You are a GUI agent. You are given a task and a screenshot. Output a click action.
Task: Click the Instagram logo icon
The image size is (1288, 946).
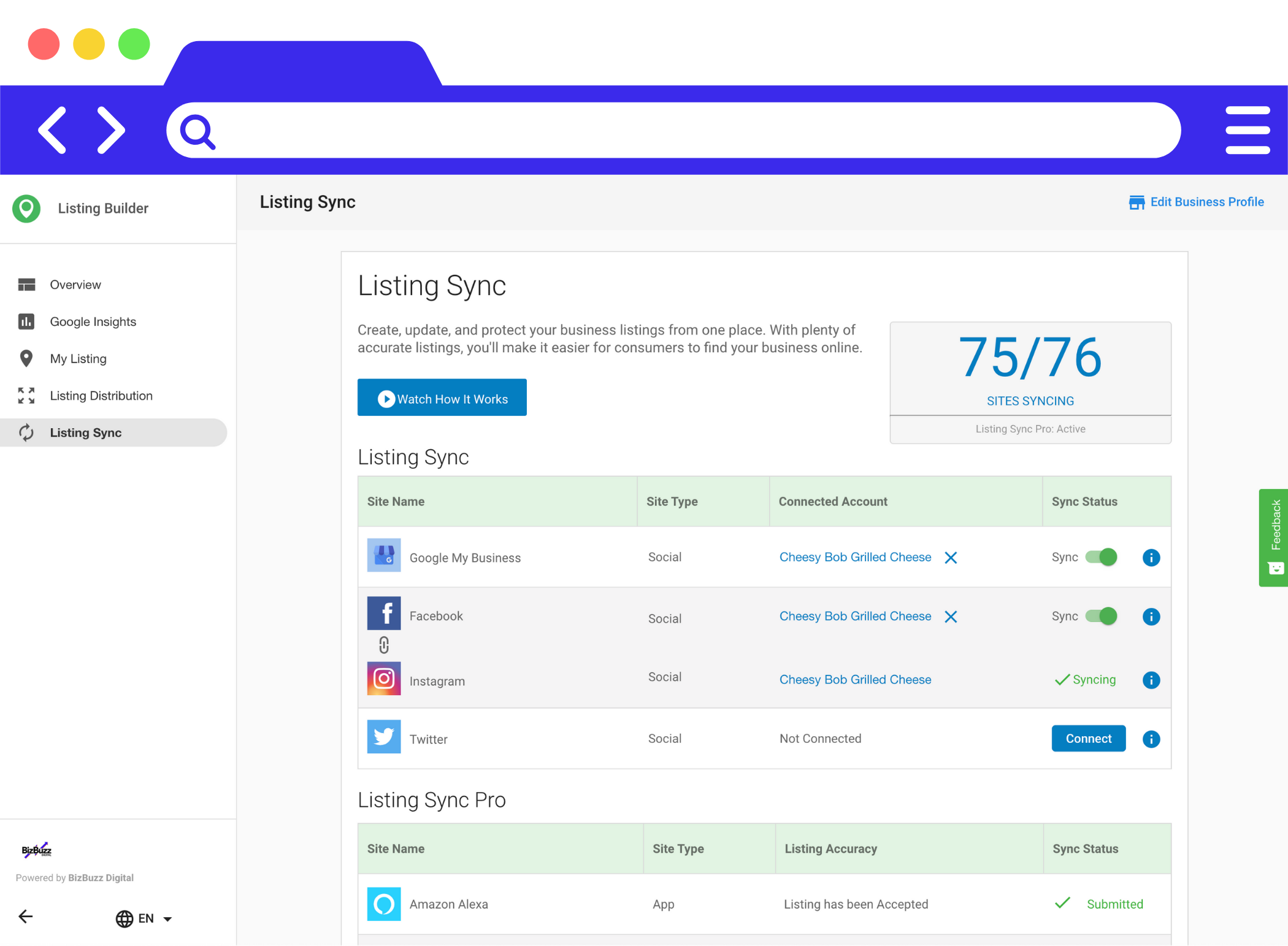tap(384, 679)
